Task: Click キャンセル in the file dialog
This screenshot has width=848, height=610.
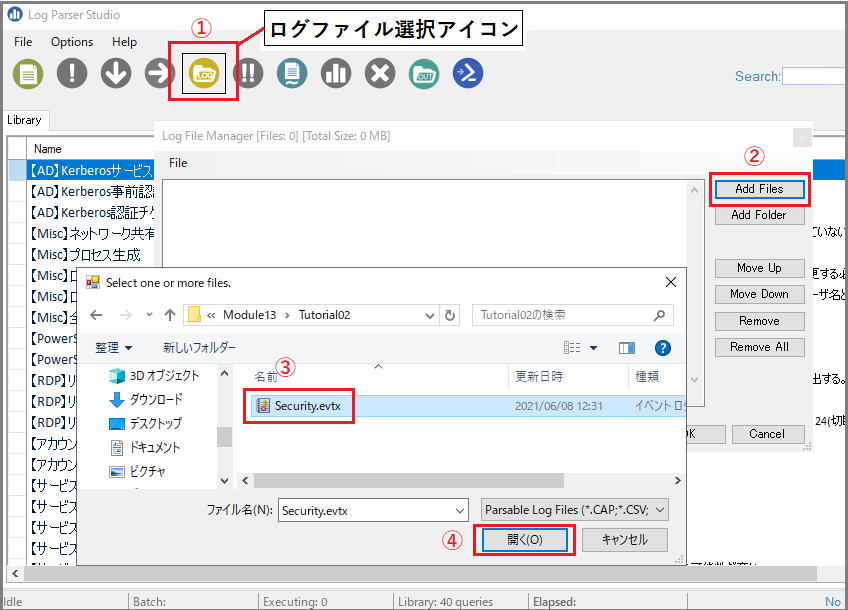Action: click(625, 540)
